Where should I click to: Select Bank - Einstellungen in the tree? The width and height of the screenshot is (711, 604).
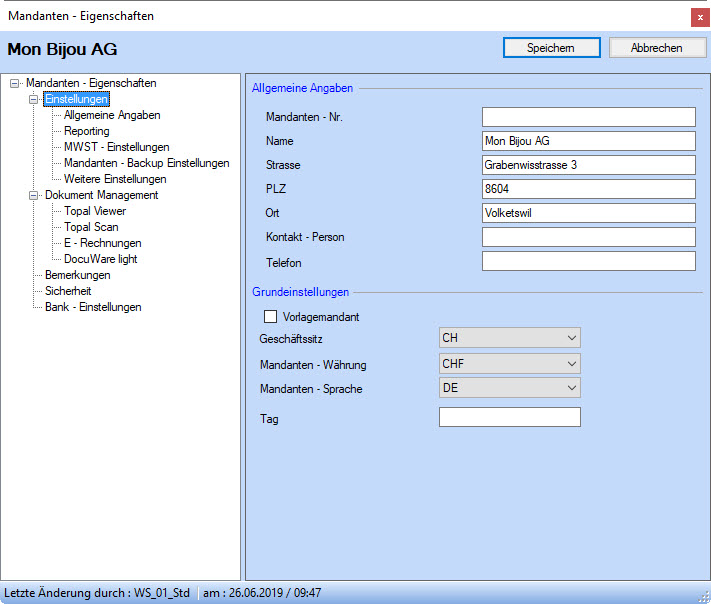coord(93,307)
